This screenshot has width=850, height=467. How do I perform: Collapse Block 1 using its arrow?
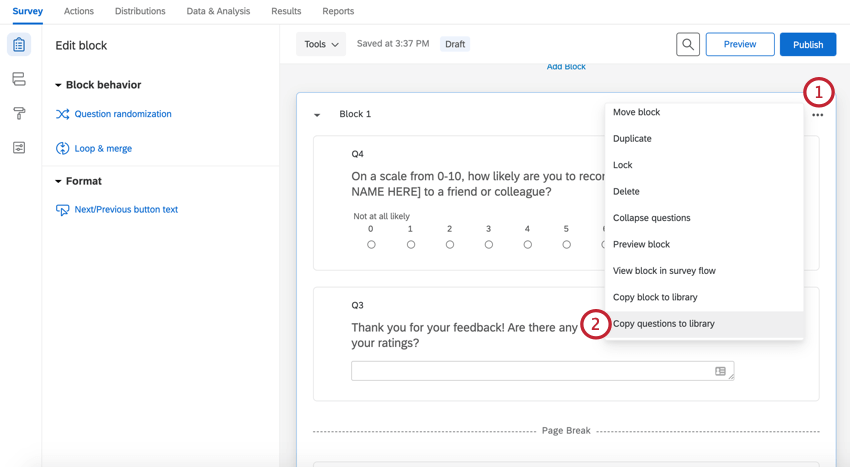317,115
